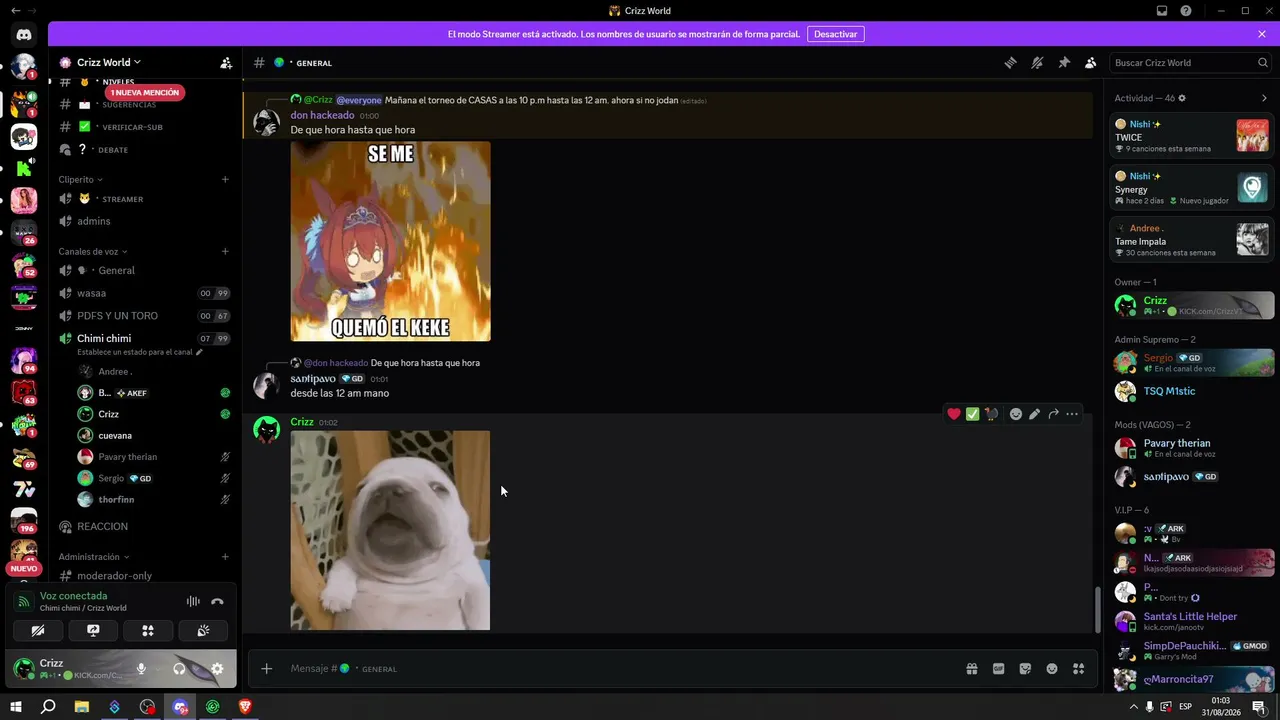Open user settings gear

point(217,669)
